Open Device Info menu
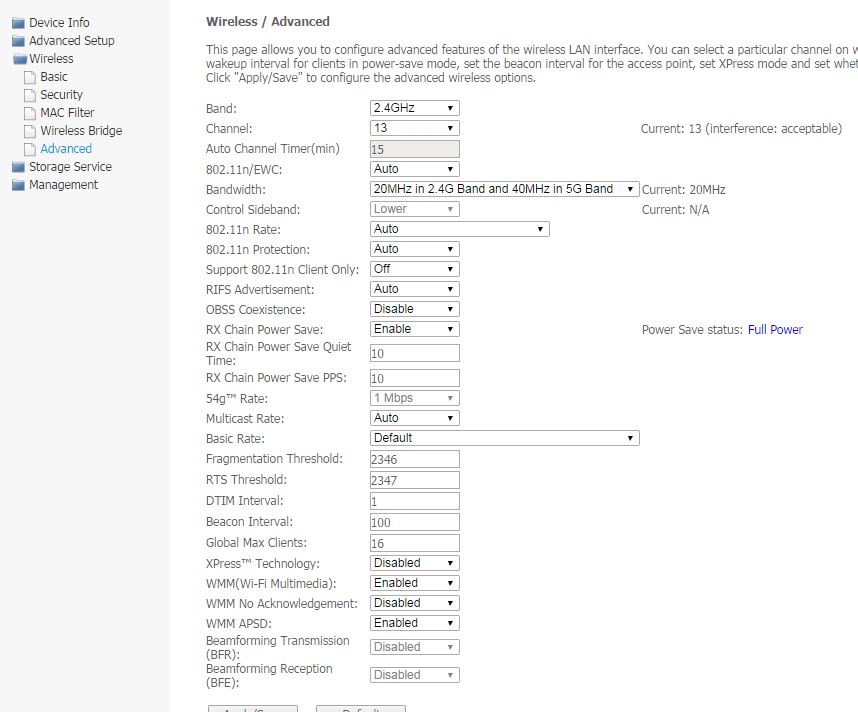This screenshot has width=858, height=712. (59, 22)
